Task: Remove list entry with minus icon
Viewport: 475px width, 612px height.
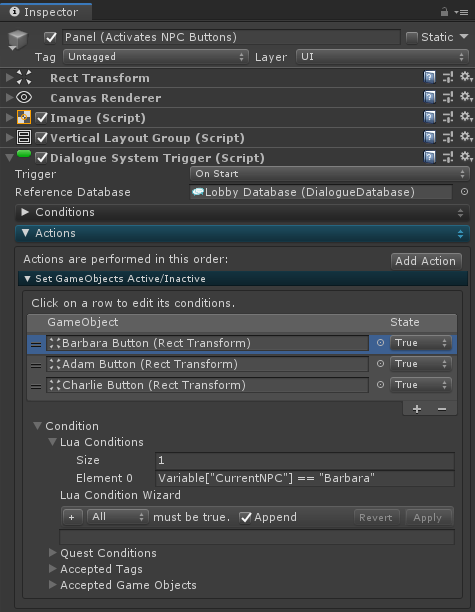Action: (x=442, y=409)
